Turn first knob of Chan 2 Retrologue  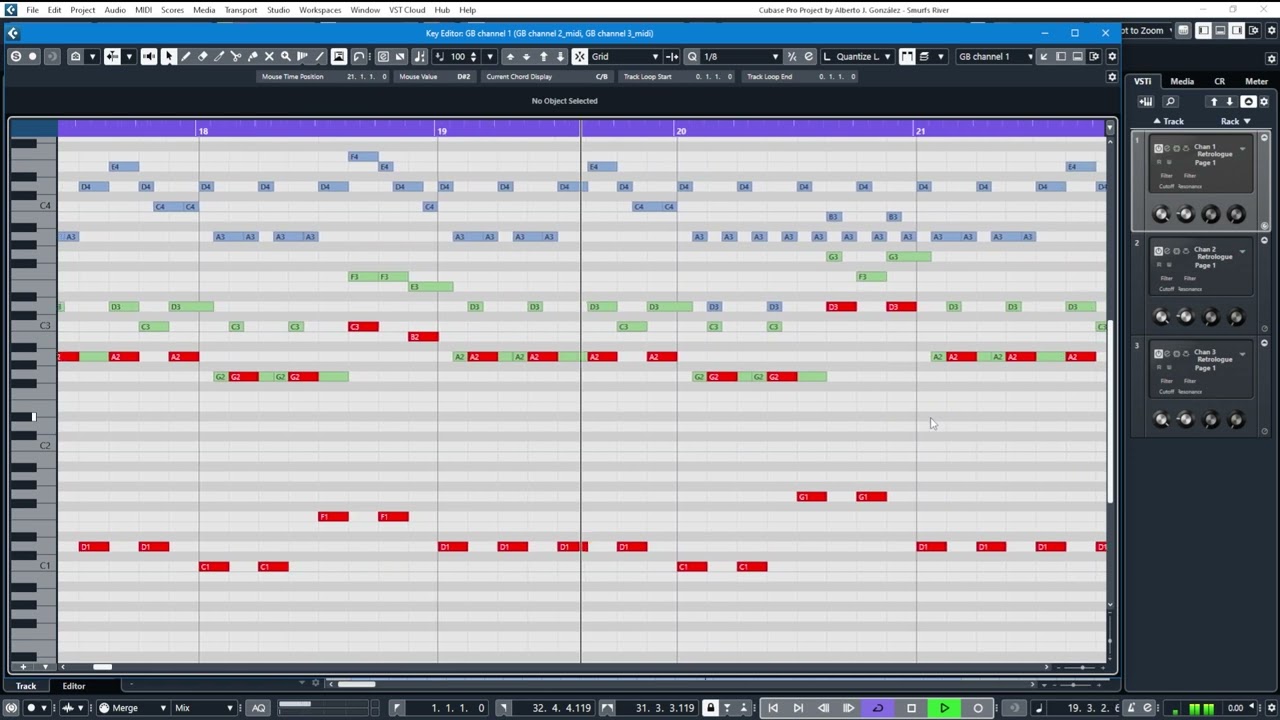pos(1161,317)
